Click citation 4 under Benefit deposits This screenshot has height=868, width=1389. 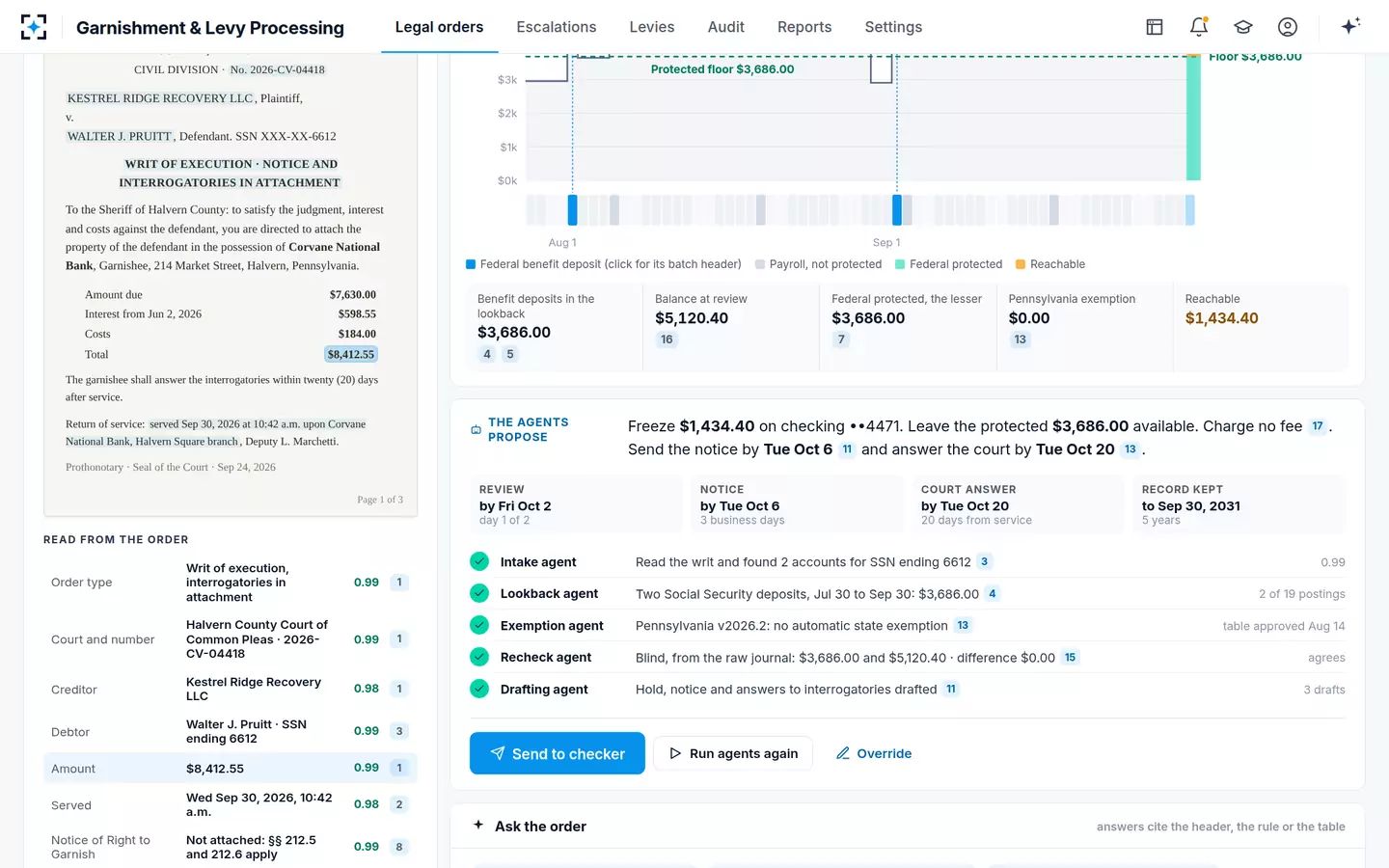[487, 354]
